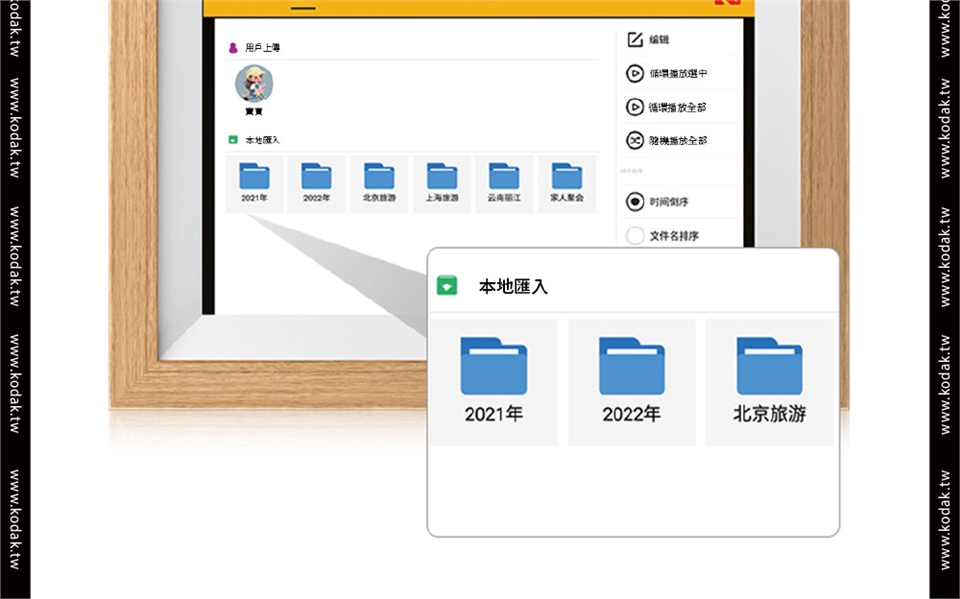Choose the 文件名排序 radio option
The width and height of the screenshot is (960, 599).
[x=634, y=236]
